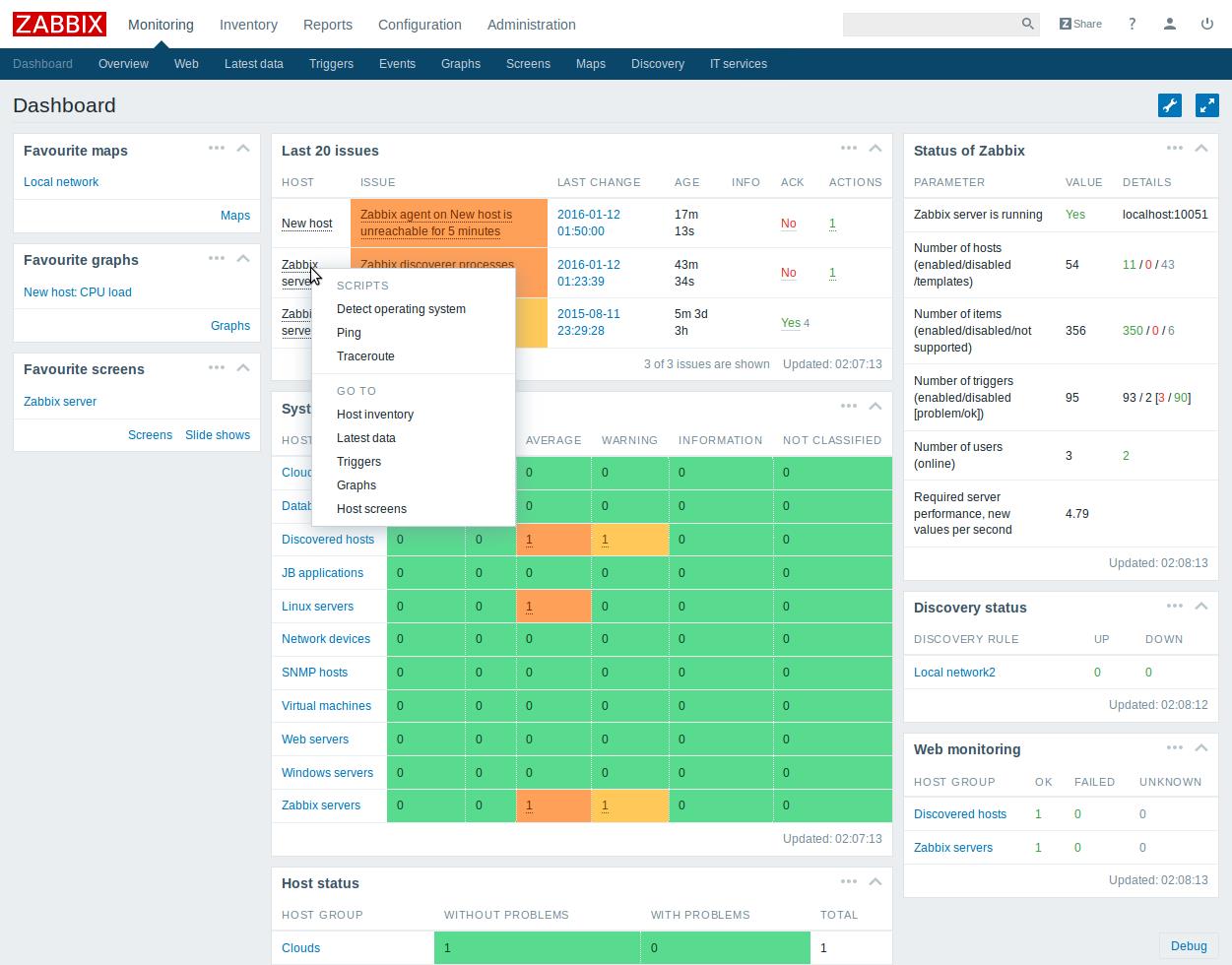
Task: Open the user profile icon
Action: 1169,24
